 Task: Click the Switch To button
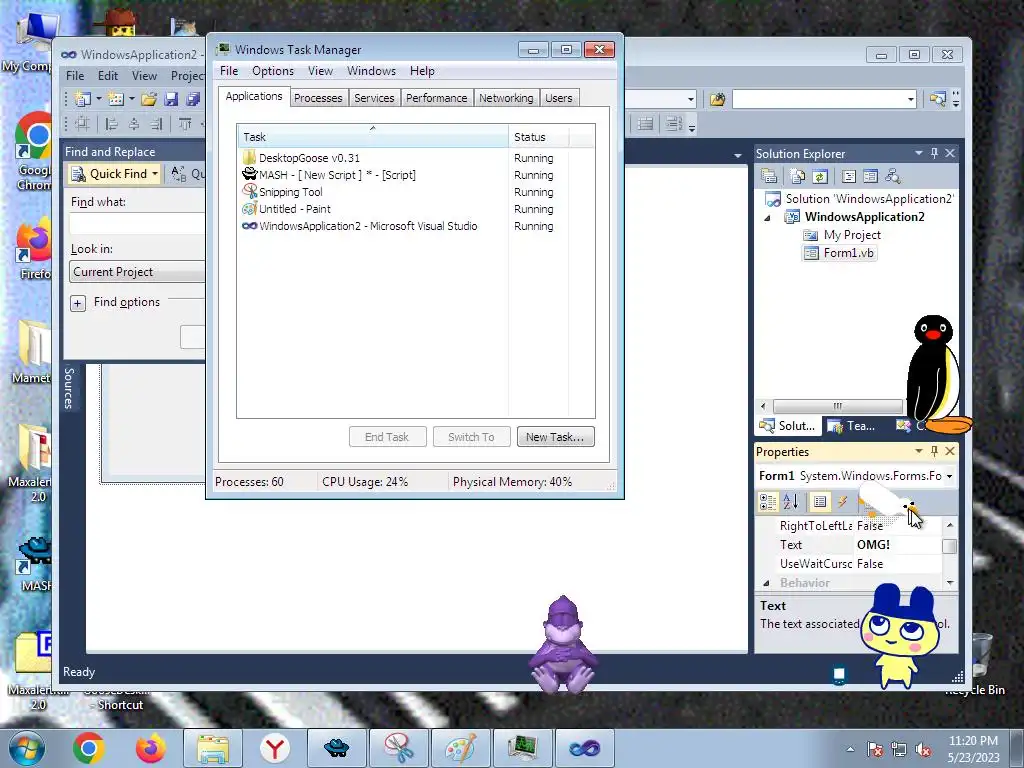pyautogui.click(x=472, y=437)
